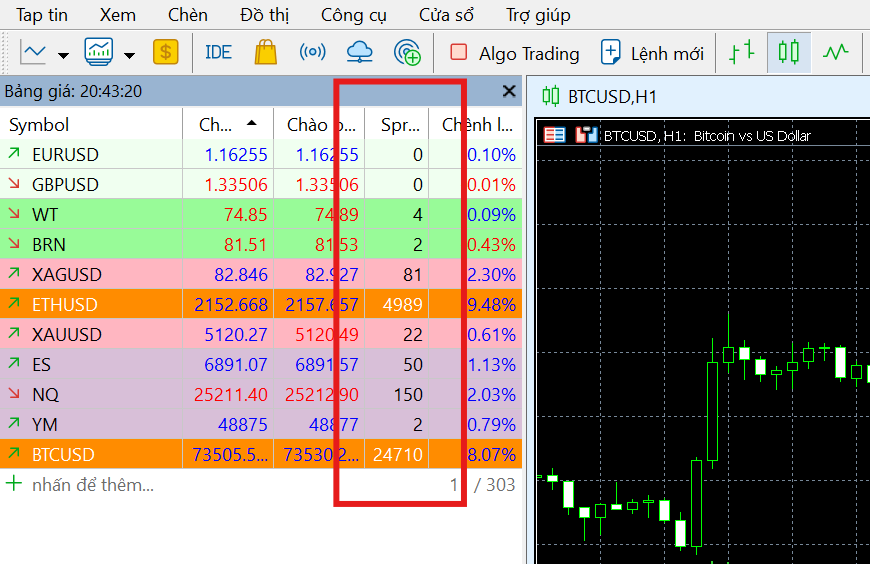Click EURUSD bid price 1.16255

click(x=236, y=155)
